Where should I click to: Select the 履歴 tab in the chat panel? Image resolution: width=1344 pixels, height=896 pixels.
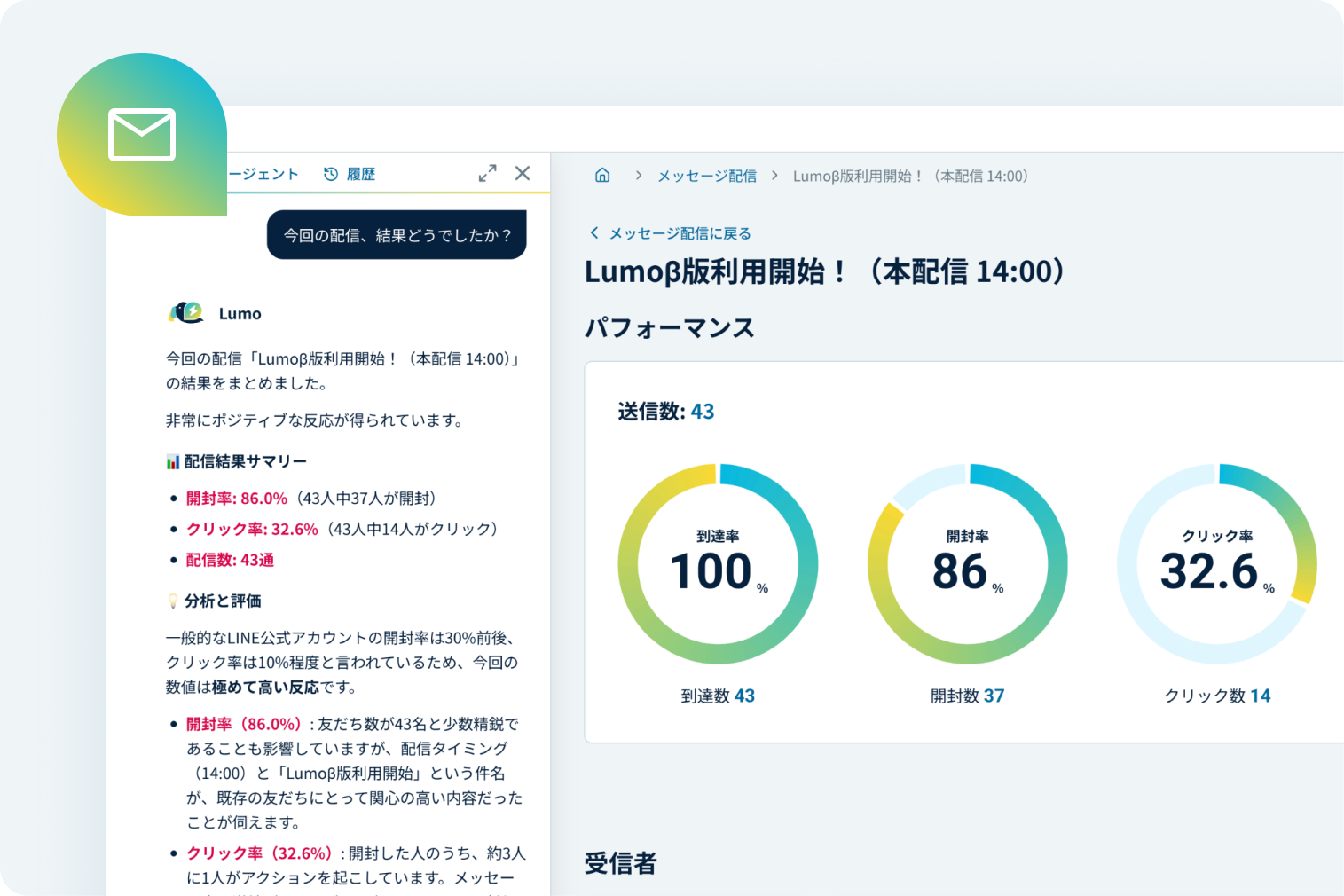click(x=358, y=173)
